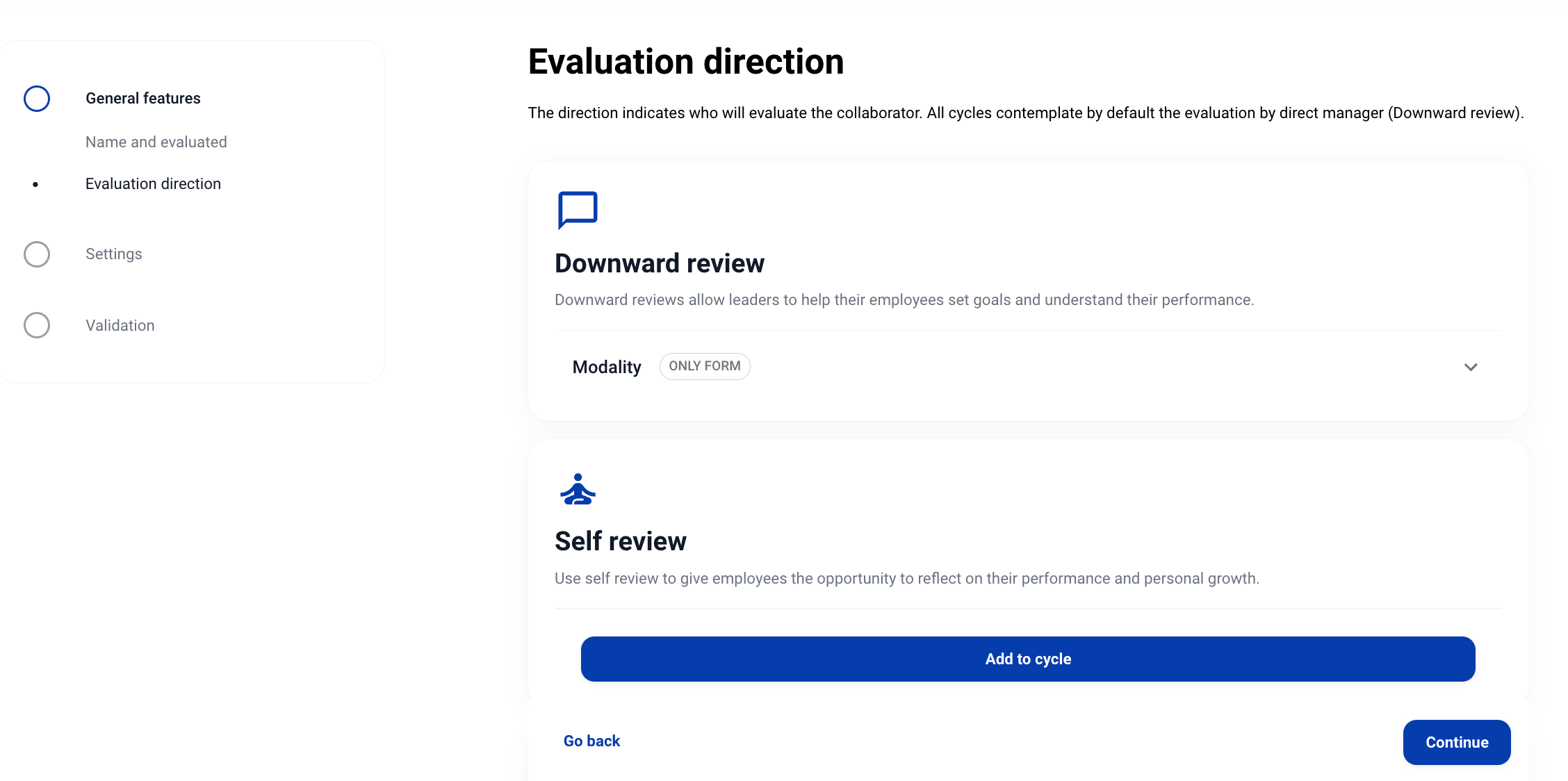
Task: Click the Self review meditating person icon
Action: [578, 489]
